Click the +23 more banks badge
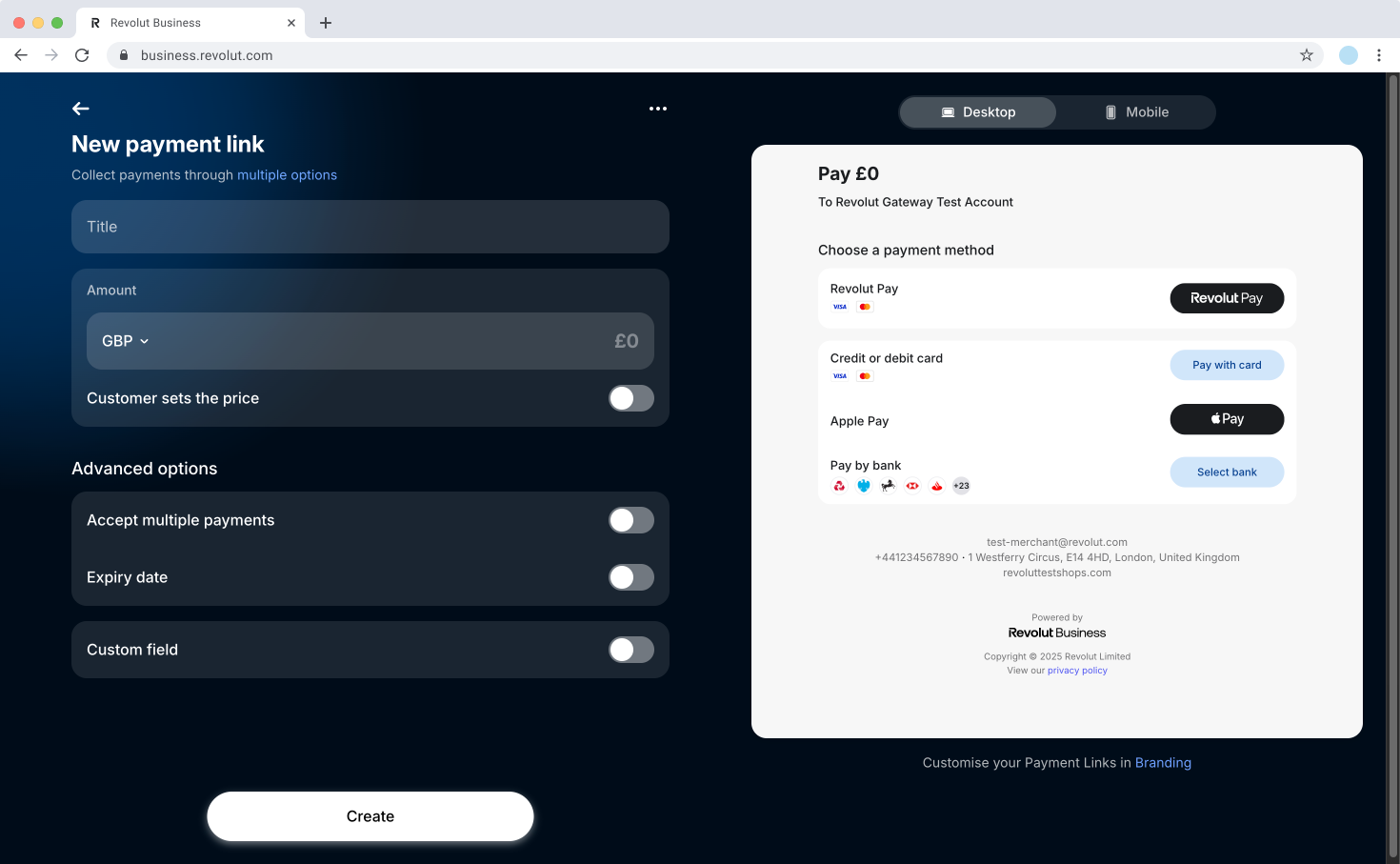The height and width of the screenshot is (864, 1400). pos(961,486)
